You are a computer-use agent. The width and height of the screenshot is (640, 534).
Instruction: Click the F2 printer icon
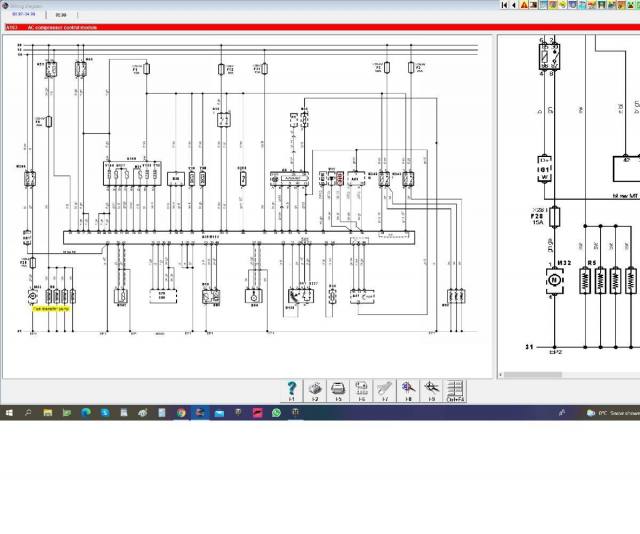[314, 388]
